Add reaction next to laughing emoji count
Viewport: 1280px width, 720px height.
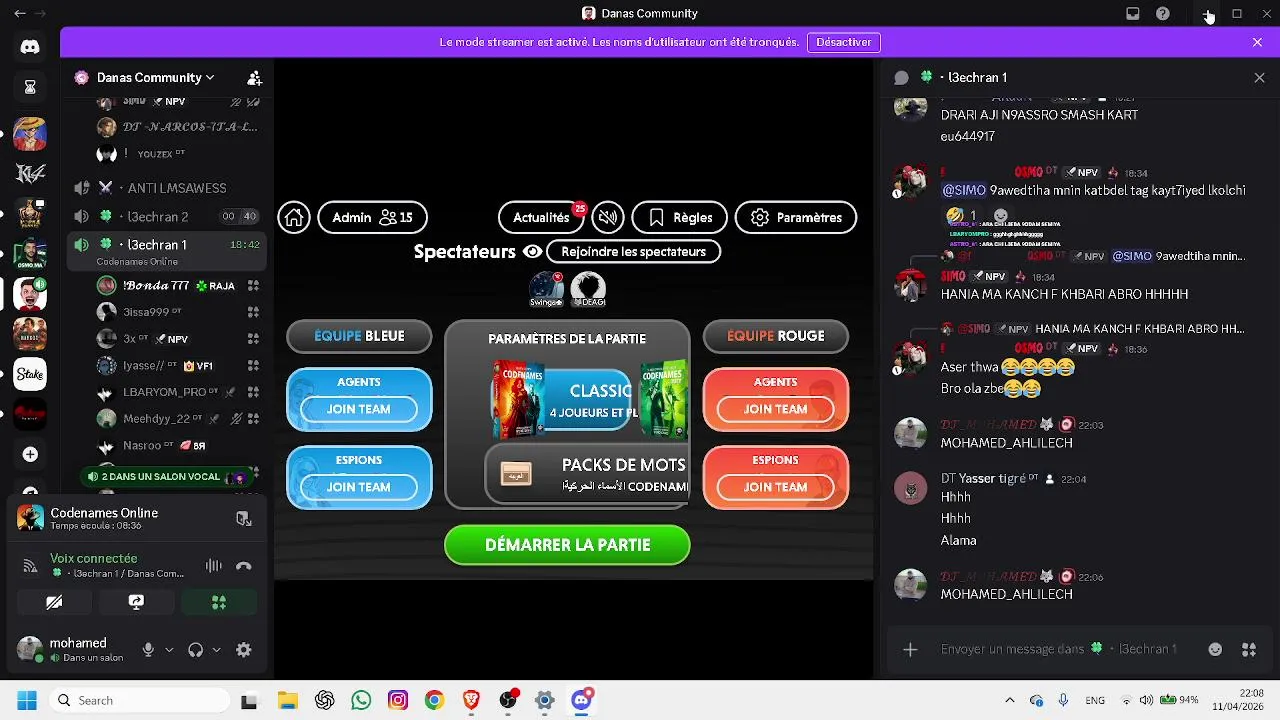(1001, 216)
